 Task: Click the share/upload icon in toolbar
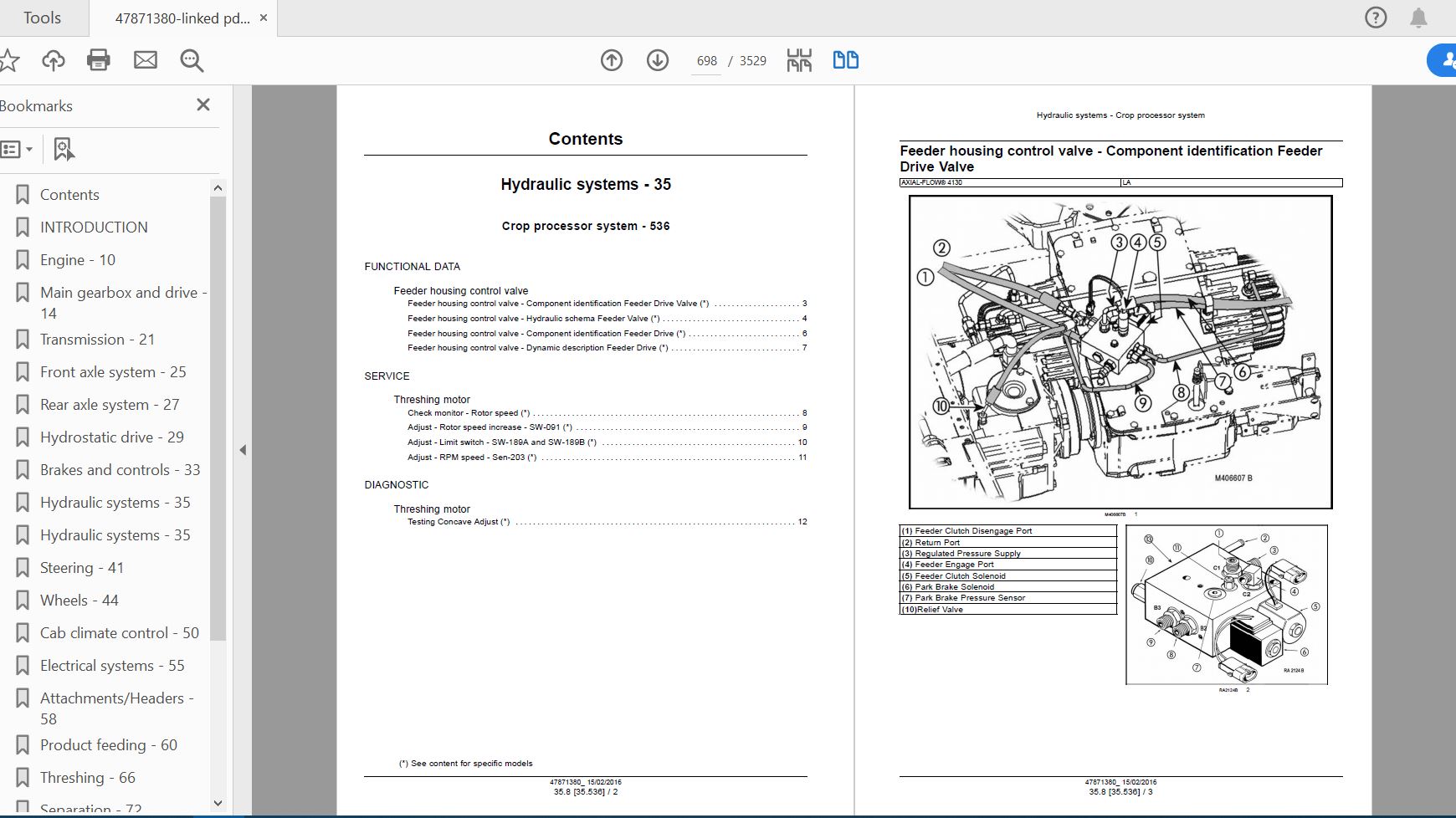pyautogui.click(x=53, y=59)
